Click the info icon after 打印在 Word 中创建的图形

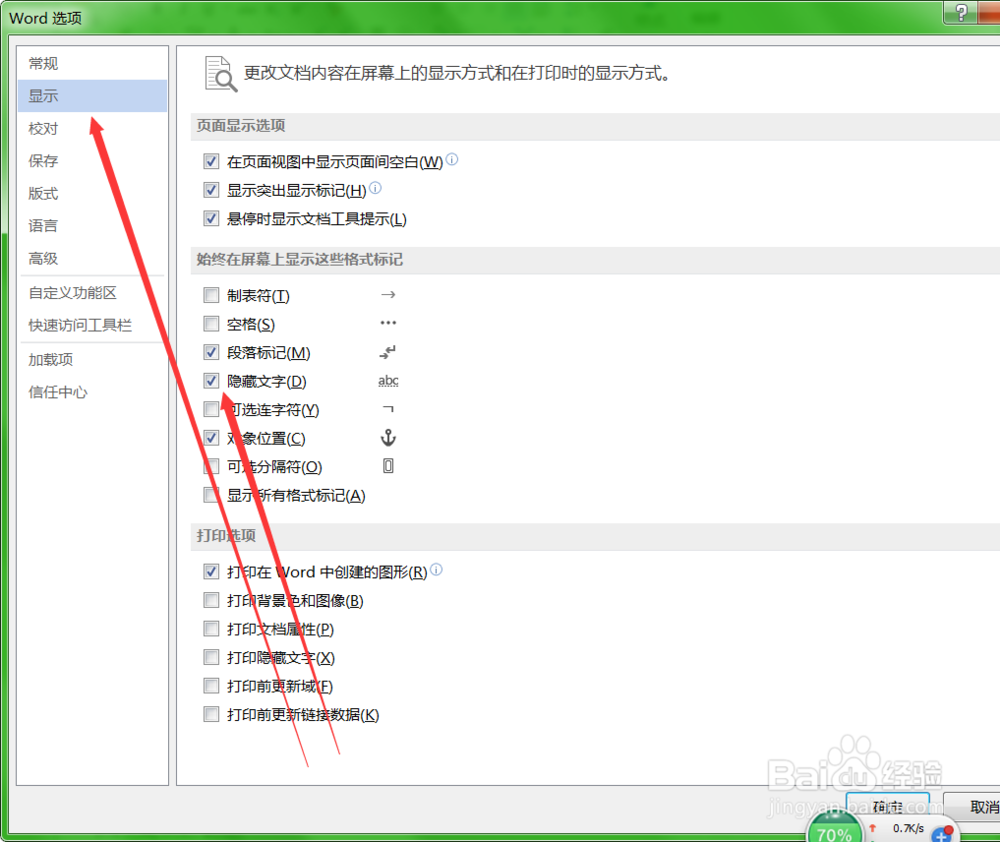(x=436, y=568)
